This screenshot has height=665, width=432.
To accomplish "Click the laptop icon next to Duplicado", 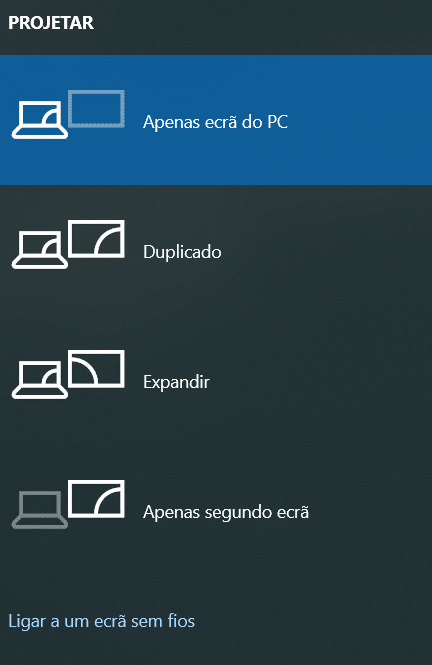I will [39, 250].
